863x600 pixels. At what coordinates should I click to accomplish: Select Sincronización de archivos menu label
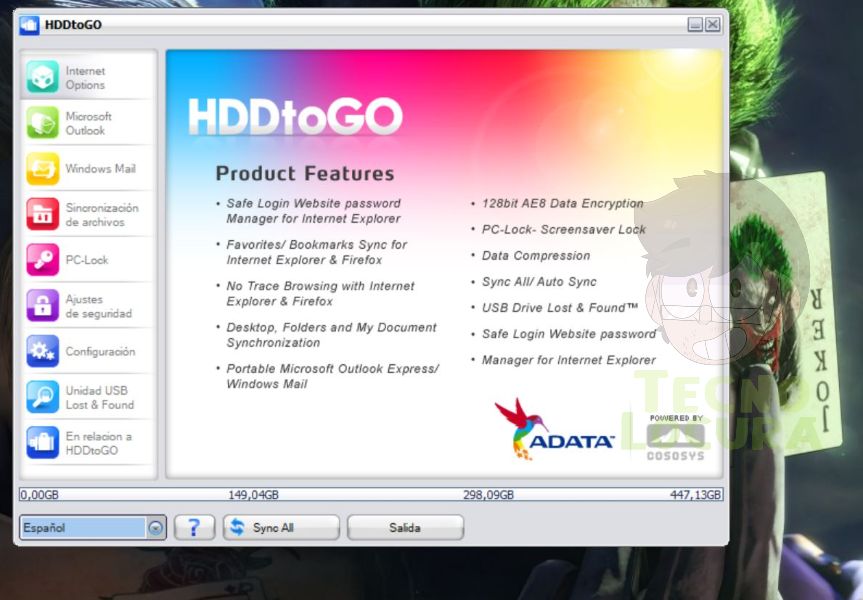102,215
